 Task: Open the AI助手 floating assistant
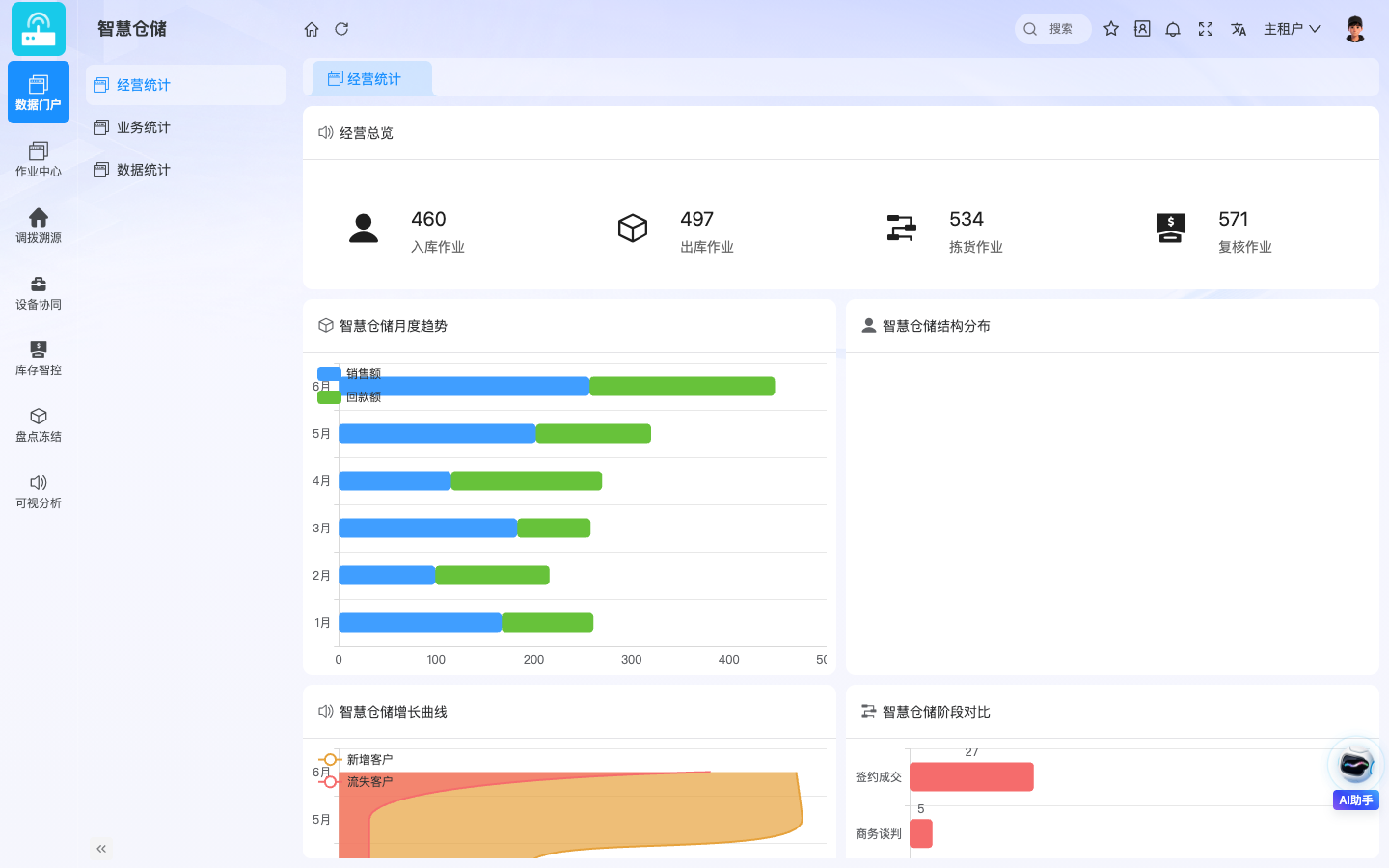[x=1355, y=774]
